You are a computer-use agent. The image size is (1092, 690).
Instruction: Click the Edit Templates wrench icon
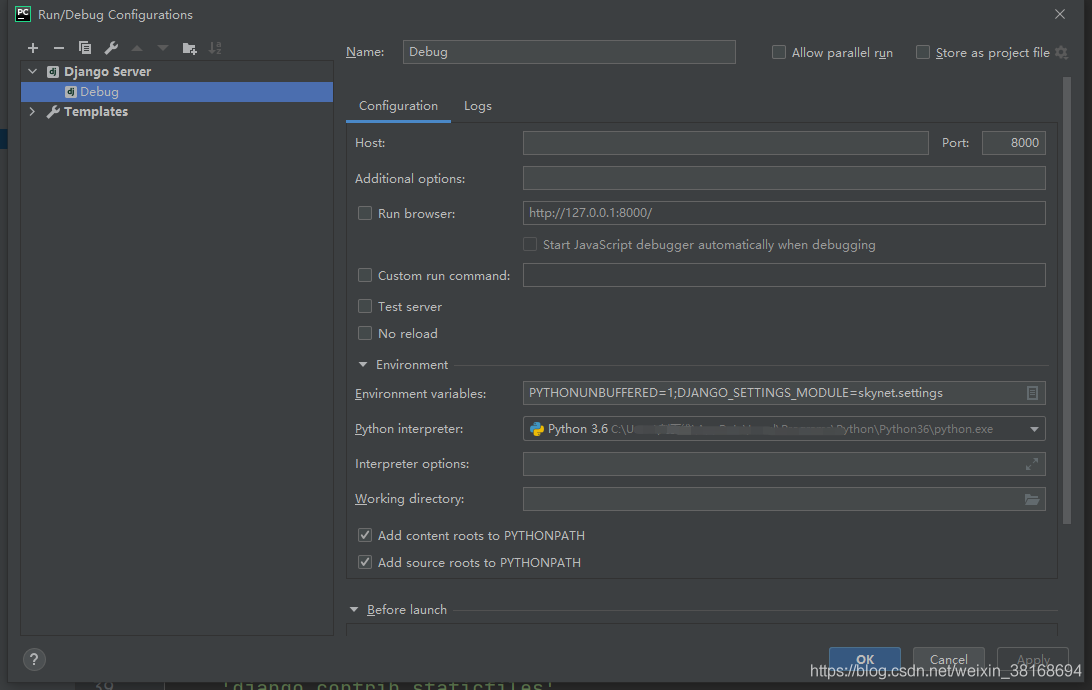111,48
